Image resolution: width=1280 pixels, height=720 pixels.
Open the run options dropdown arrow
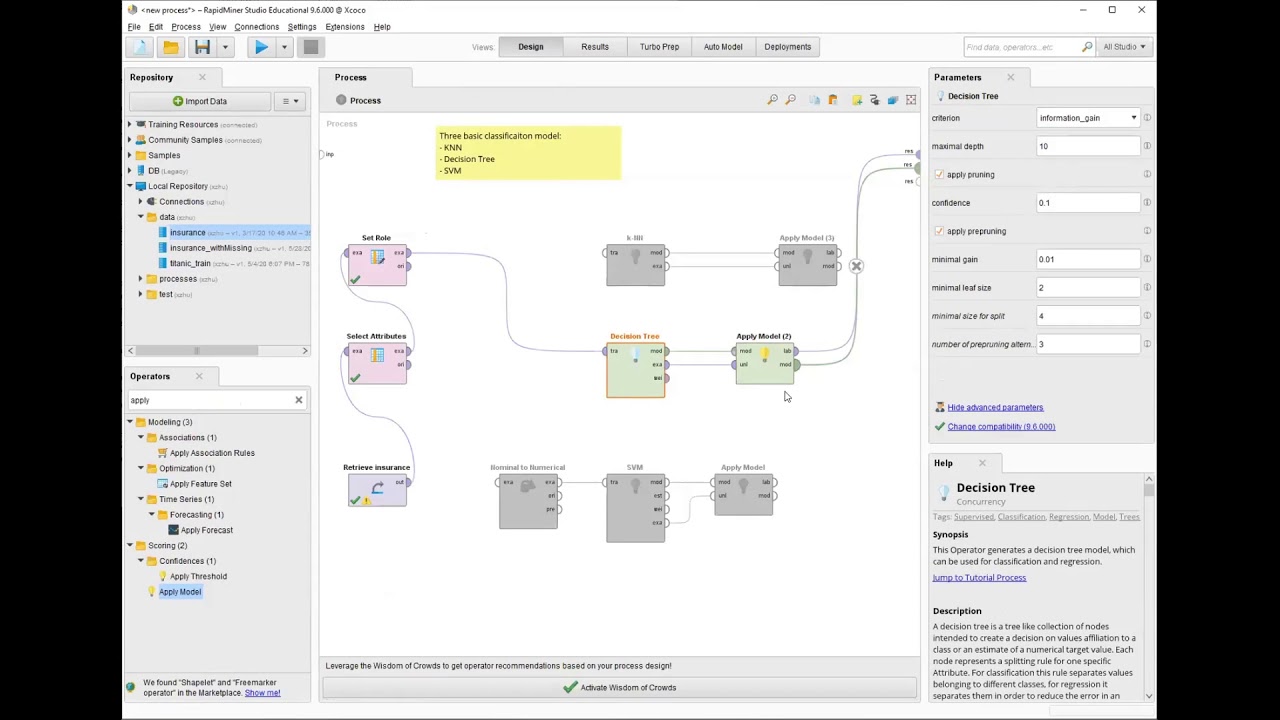click(x=284, y=47)
